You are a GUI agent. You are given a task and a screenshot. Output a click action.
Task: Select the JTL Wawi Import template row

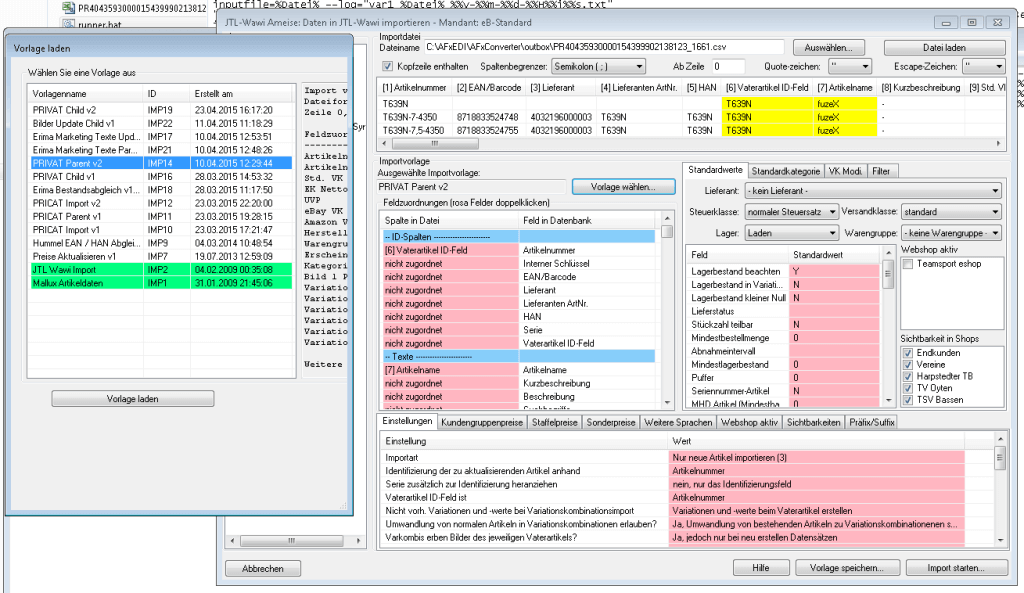coord(160,270)
